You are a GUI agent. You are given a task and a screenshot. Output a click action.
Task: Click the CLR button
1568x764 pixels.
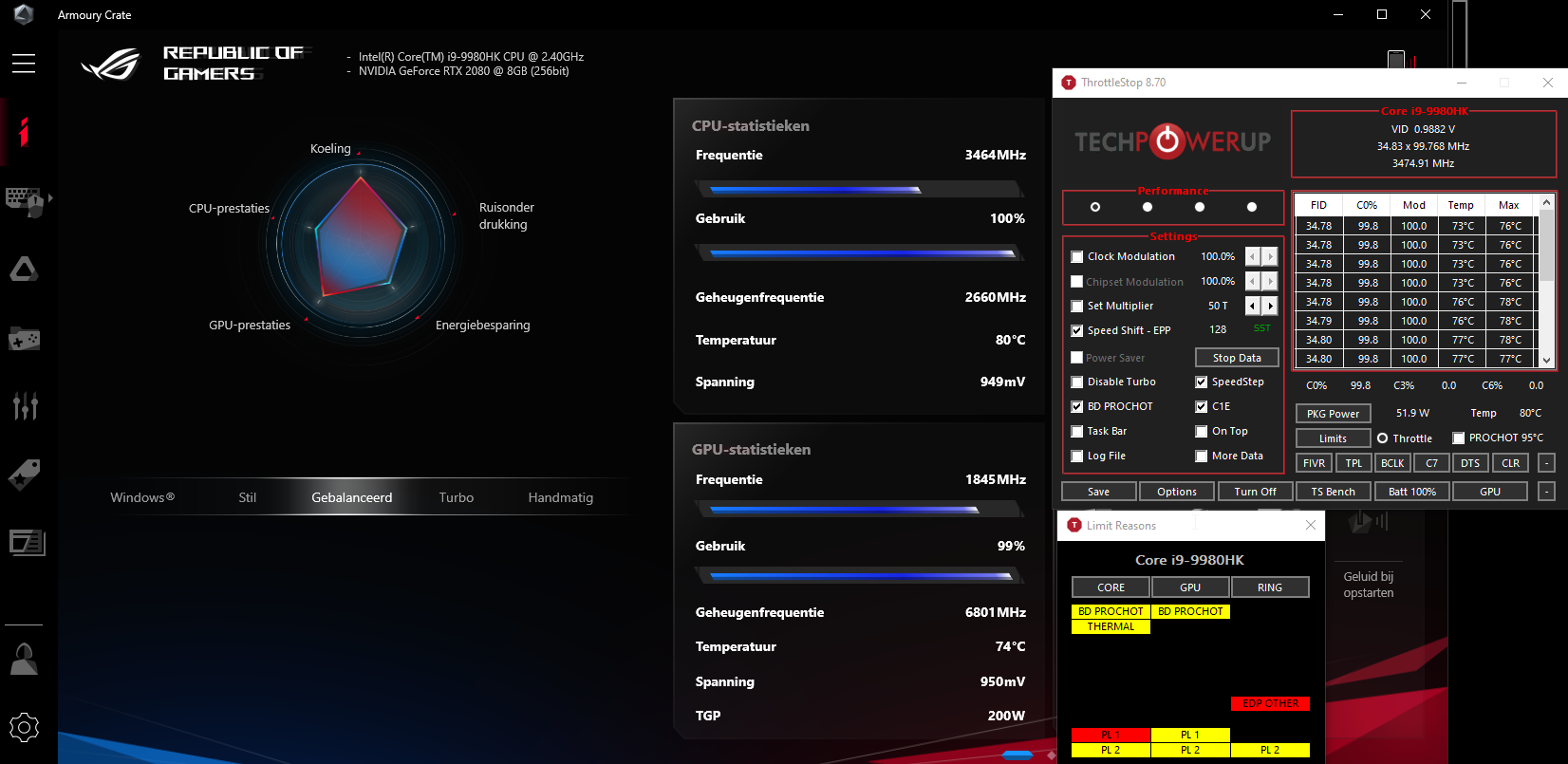click(1511, 463)
